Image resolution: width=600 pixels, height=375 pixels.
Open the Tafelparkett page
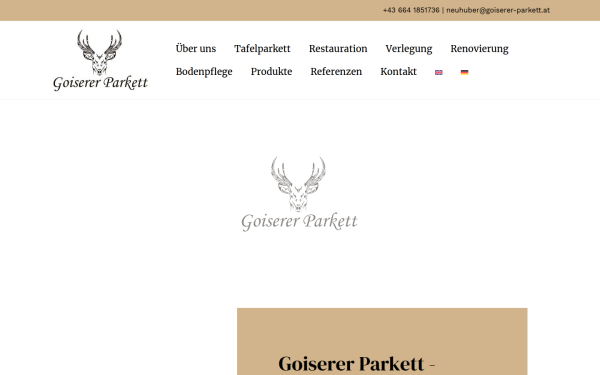[262, 49]
